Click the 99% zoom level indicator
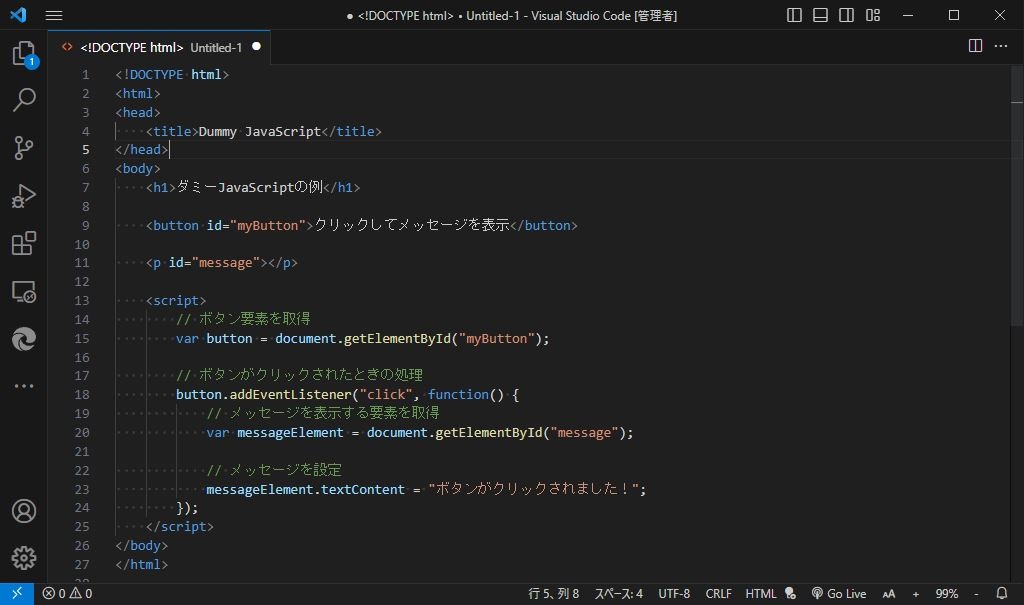Viewport: 1024px width, 605px height. pyautogui.click(x=946, y=593)
